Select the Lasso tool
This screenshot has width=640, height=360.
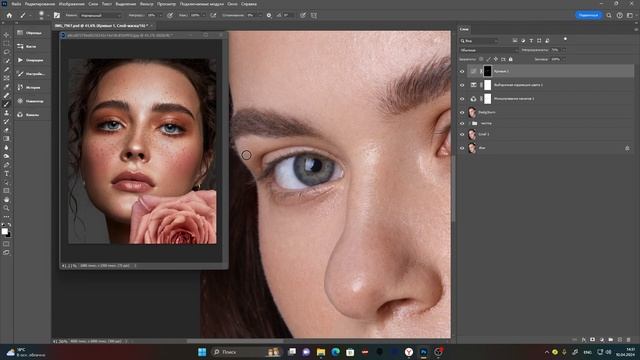6,52
